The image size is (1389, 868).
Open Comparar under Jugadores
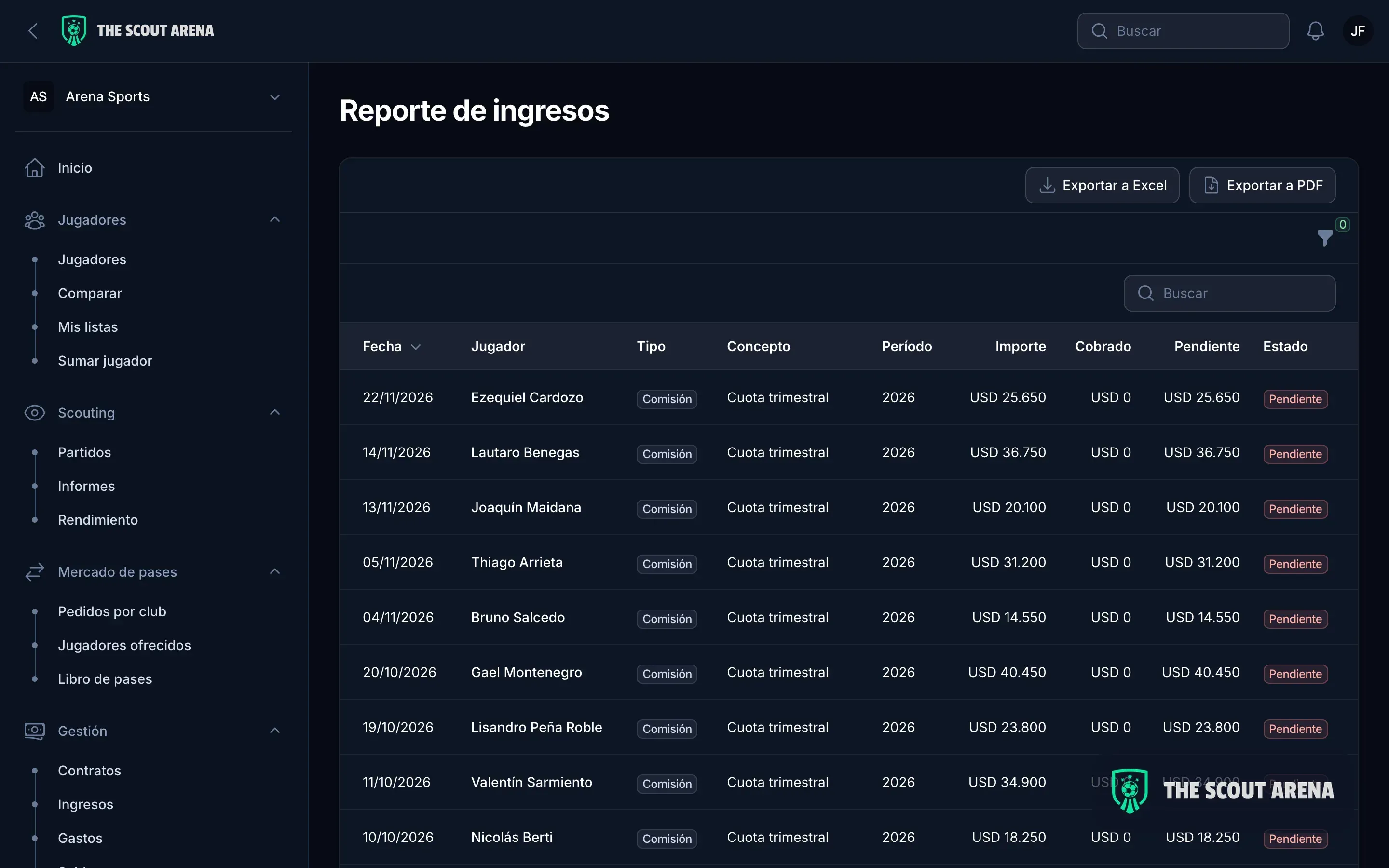coord(90,293)
